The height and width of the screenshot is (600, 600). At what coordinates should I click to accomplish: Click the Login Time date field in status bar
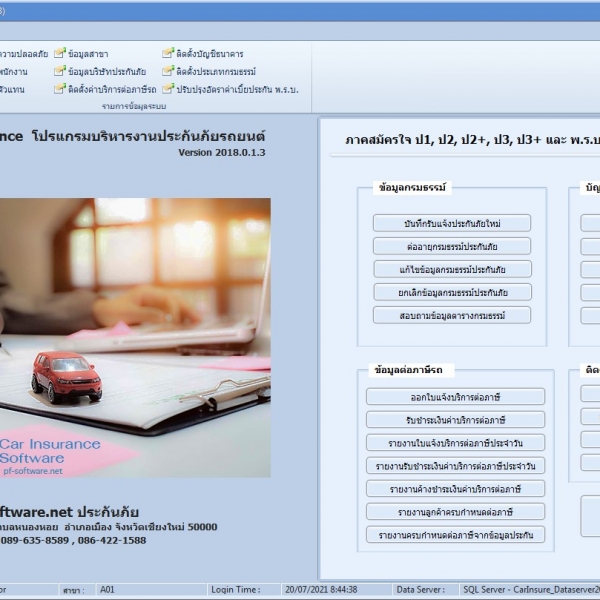(x=320, y=590)
